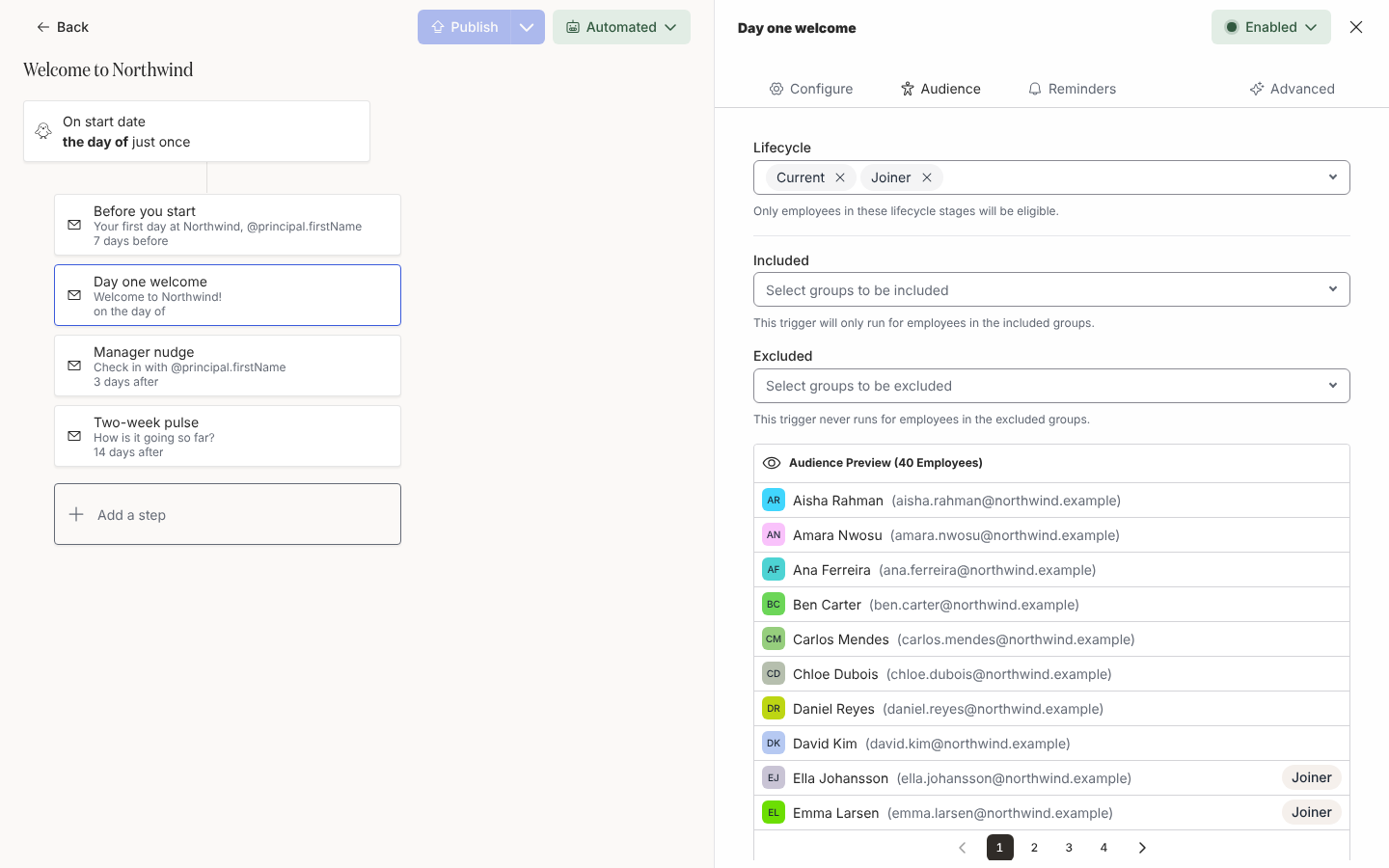
Task: Click the trigger icon beside On start date
Action: pyautogui.click(x=43, y=131)
